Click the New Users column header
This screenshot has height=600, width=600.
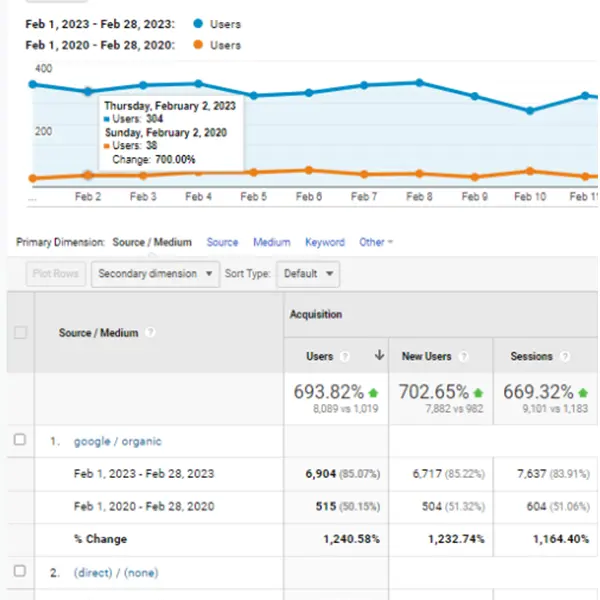(426, 356)
